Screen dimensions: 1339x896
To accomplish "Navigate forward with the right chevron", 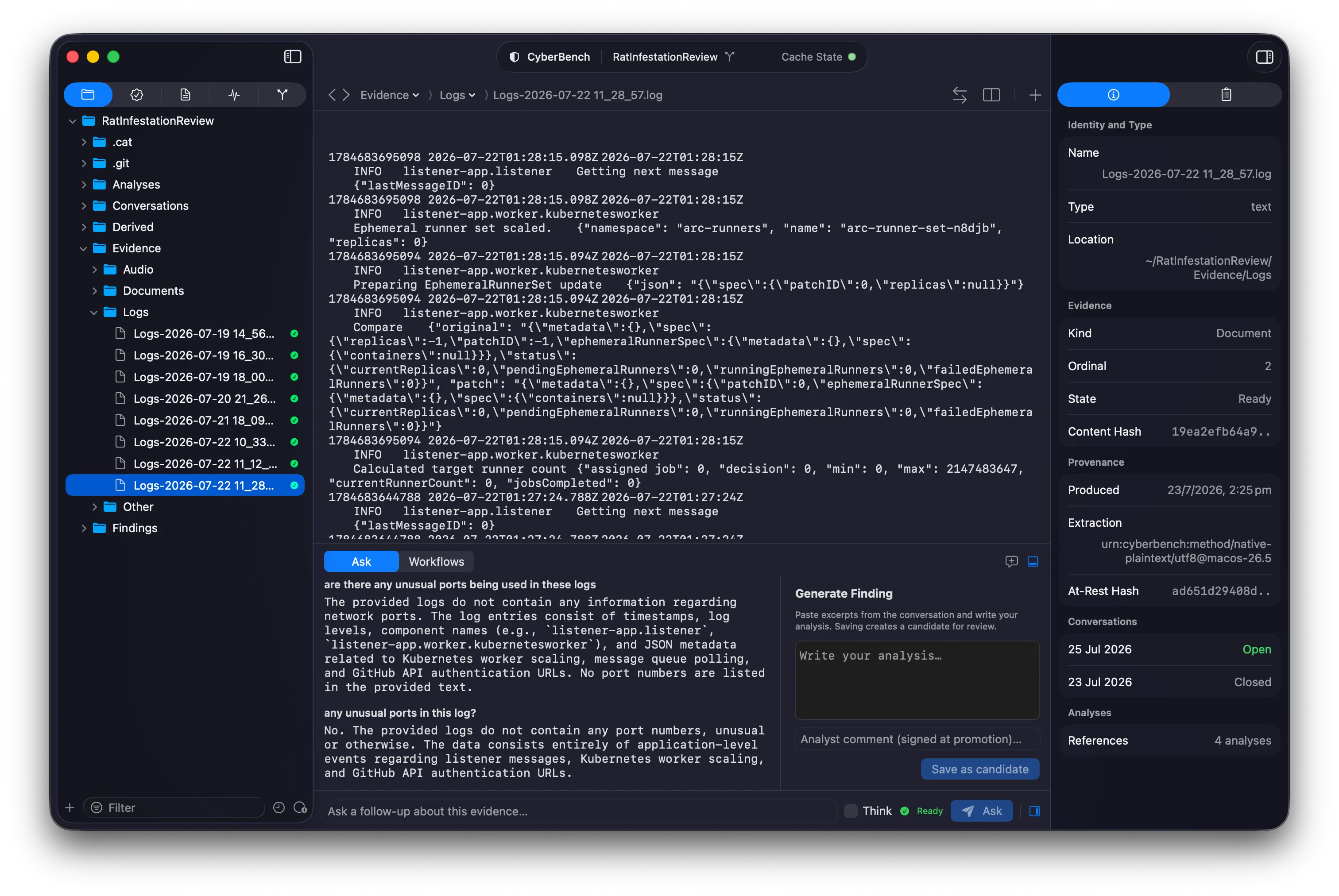I will click(346, 95).
